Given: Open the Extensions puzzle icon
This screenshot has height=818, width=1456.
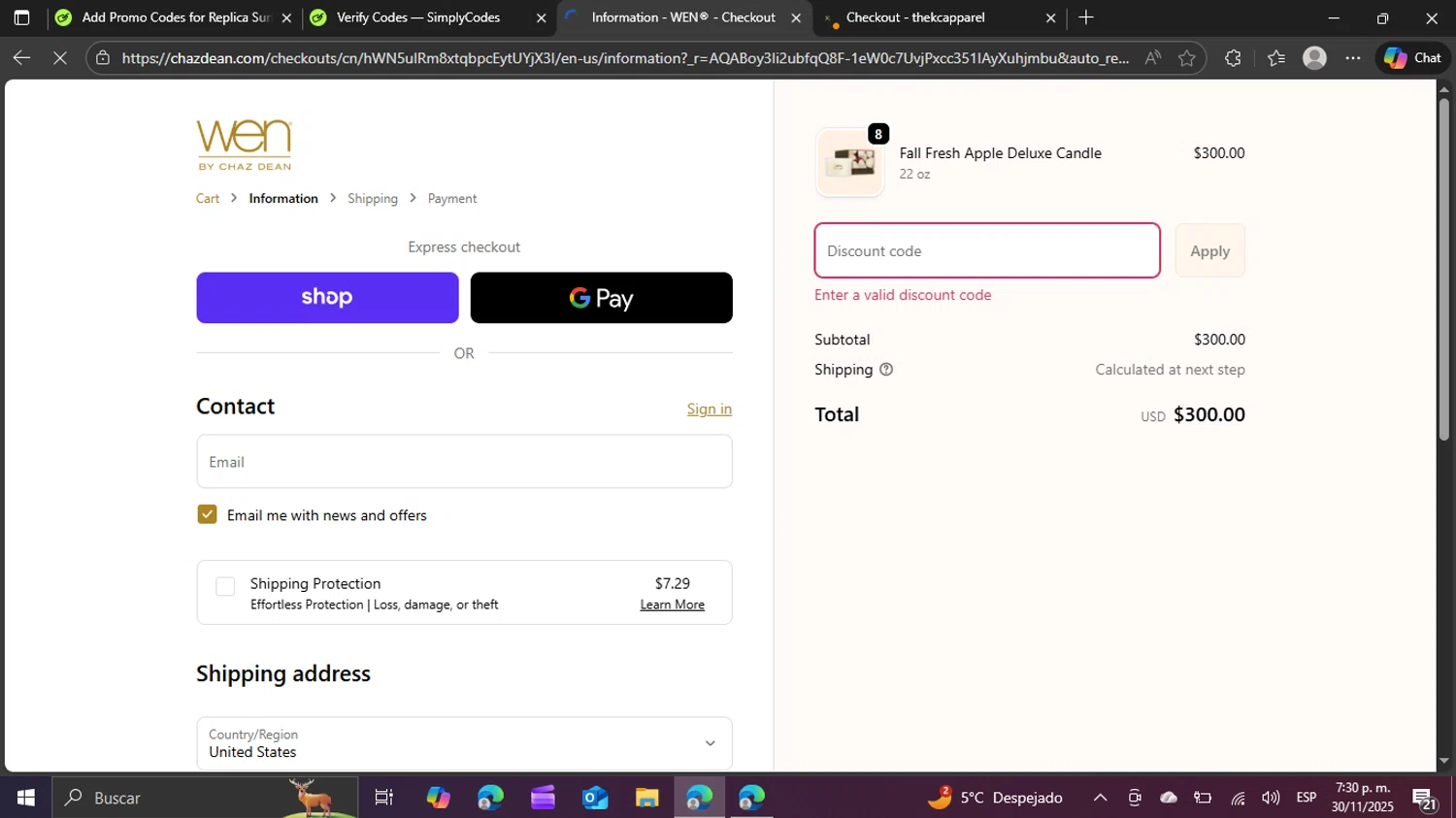Looking at the screenshot, I should pyautogui.click(x=1233, y=58).
